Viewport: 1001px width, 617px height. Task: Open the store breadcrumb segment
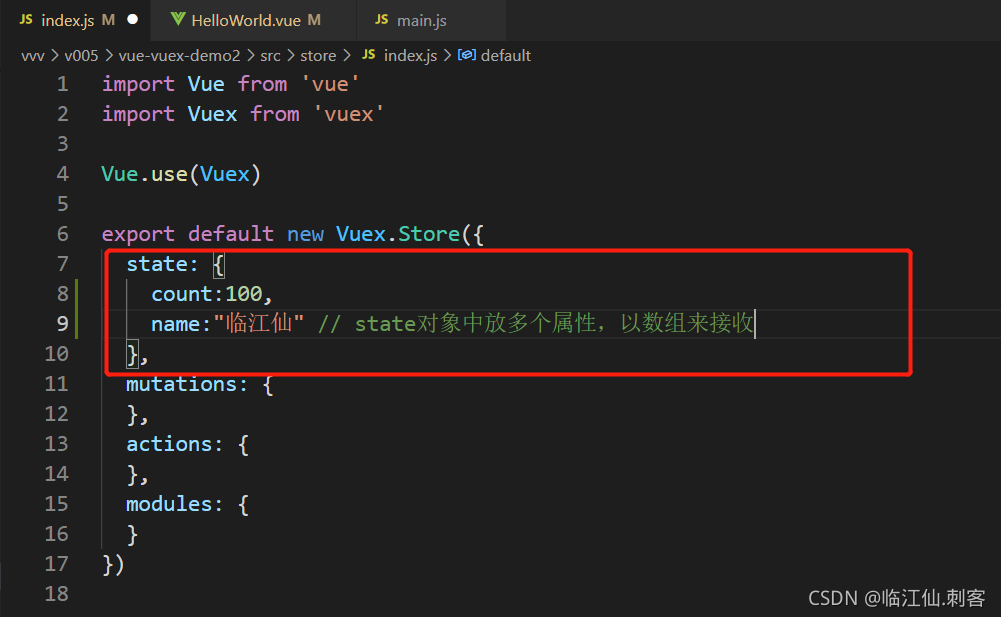coord(318,56)
